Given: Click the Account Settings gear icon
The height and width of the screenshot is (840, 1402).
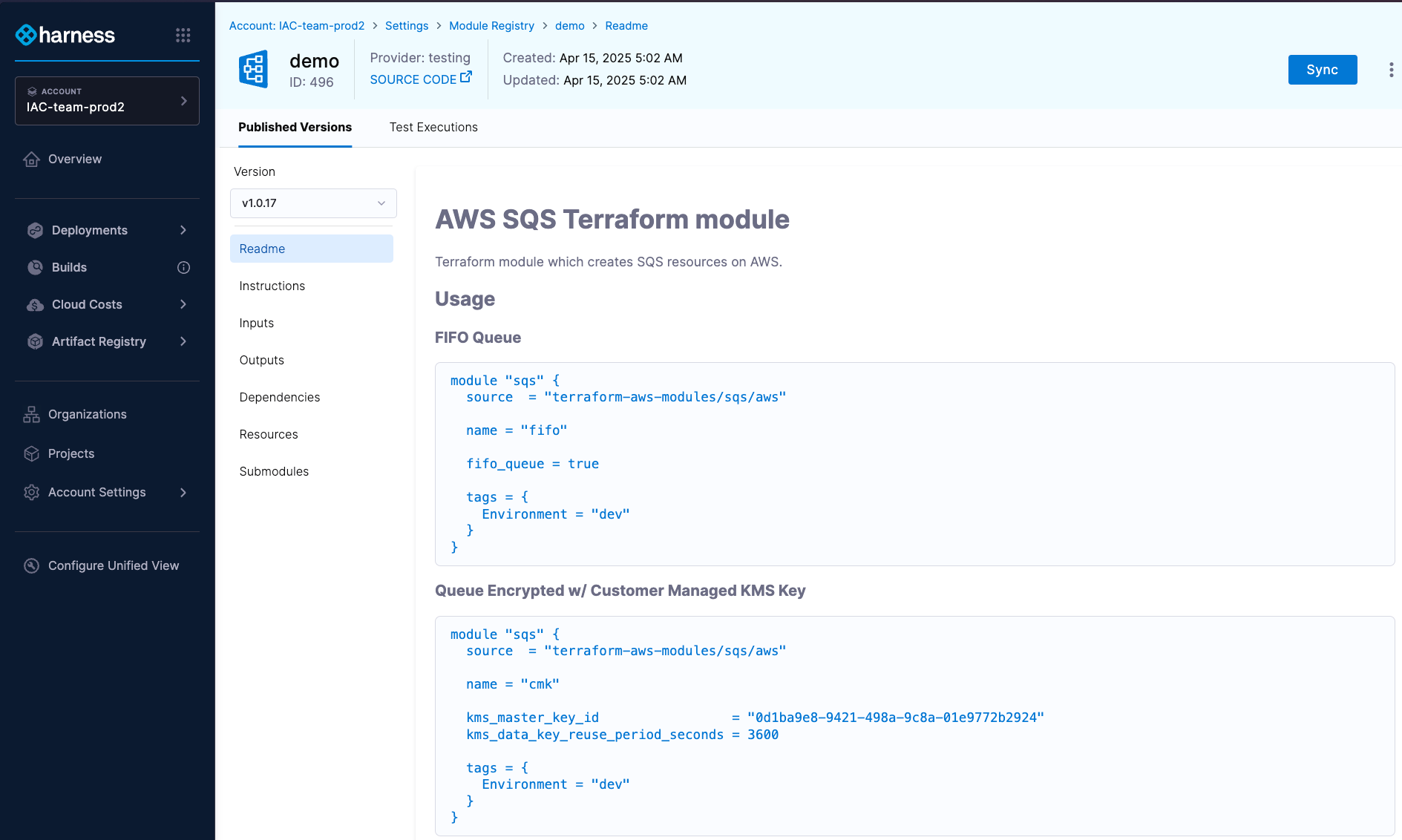Looking at the screenshot, I should [31, 492].
